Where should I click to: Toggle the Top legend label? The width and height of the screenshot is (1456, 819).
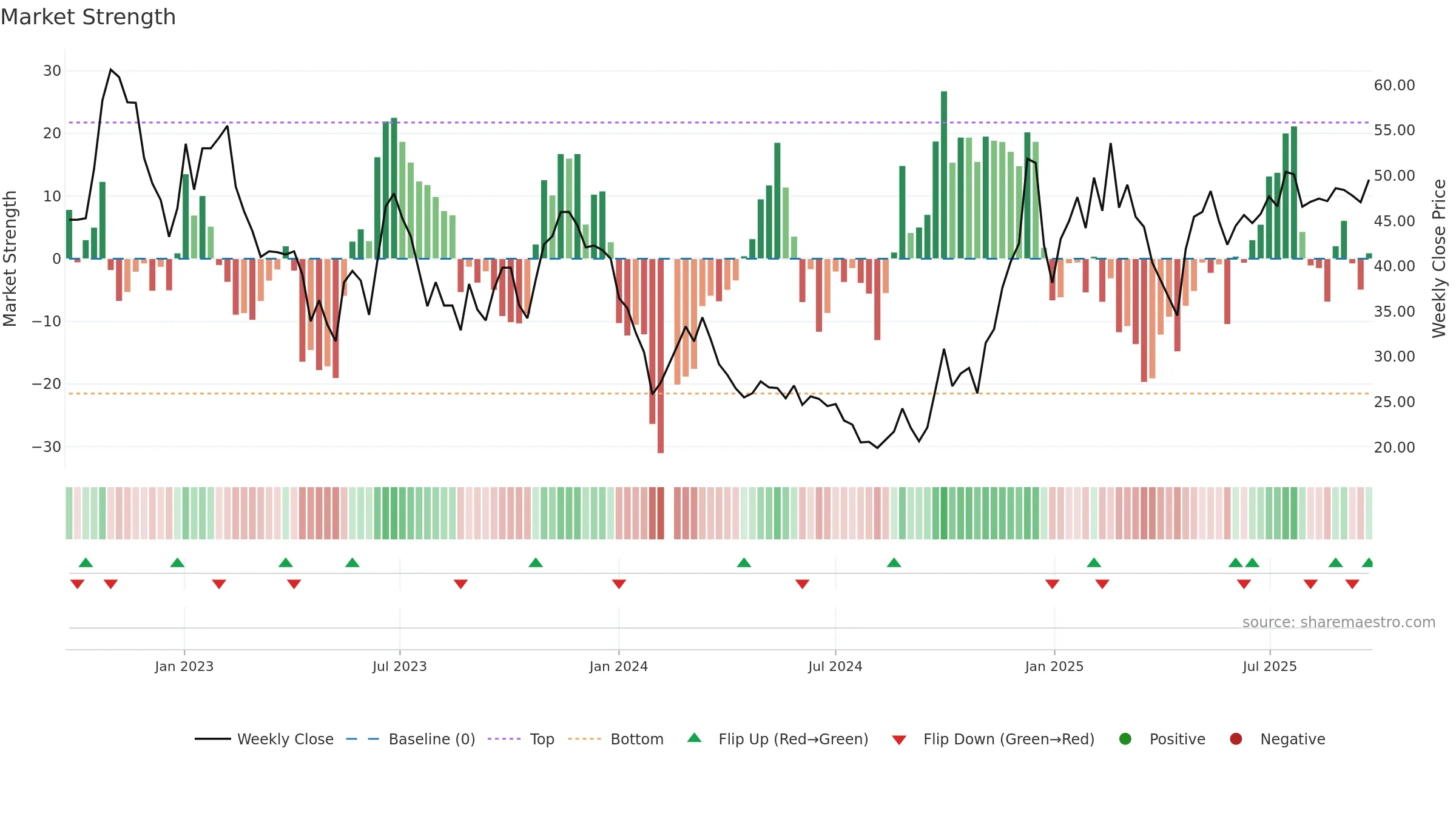(542, 740)
